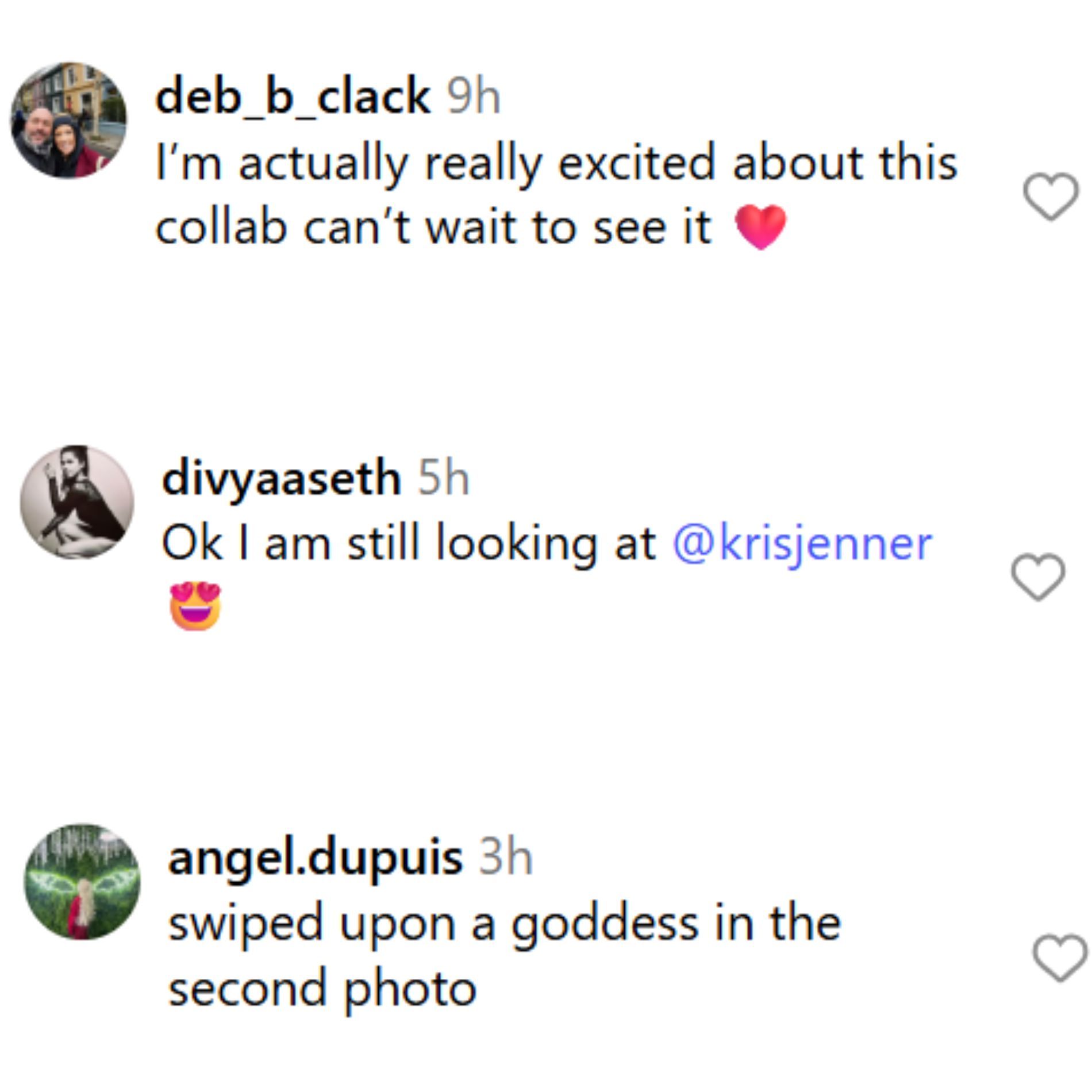Click the heart-eyes emoji in divyaaseth's comment

point(195,607)
